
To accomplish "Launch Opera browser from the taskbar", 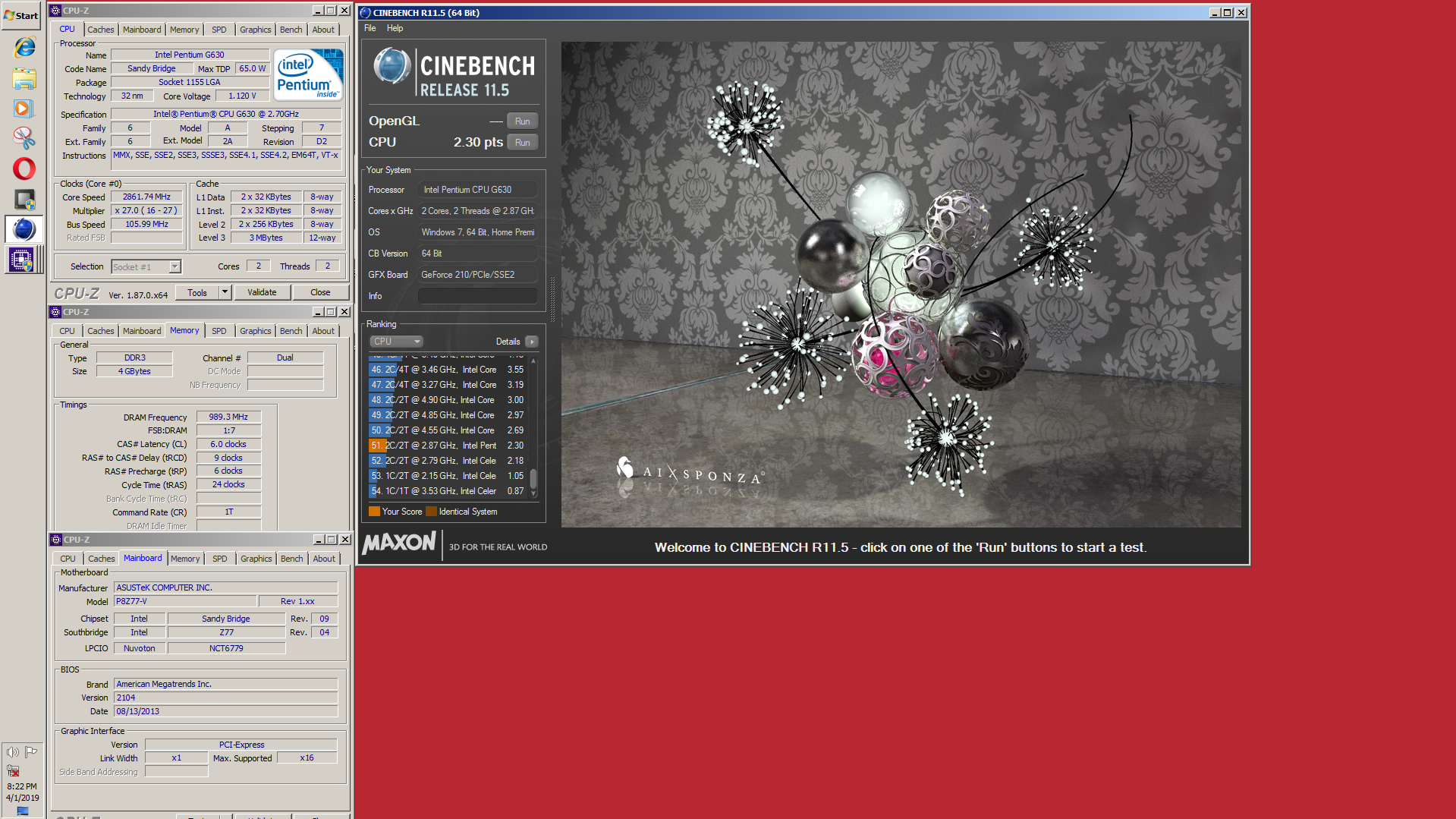I will coord(24,169).
